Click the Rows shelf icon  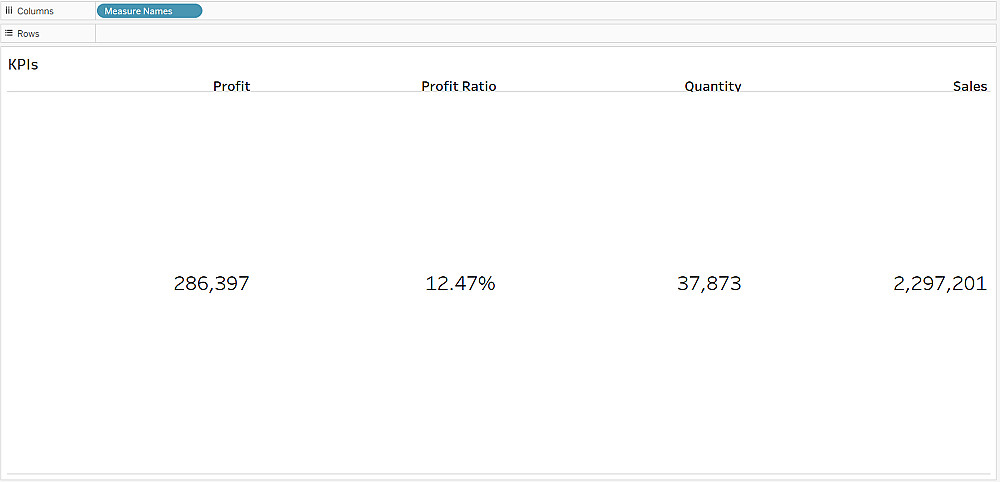pyautogui.click(x=9, y=33)
